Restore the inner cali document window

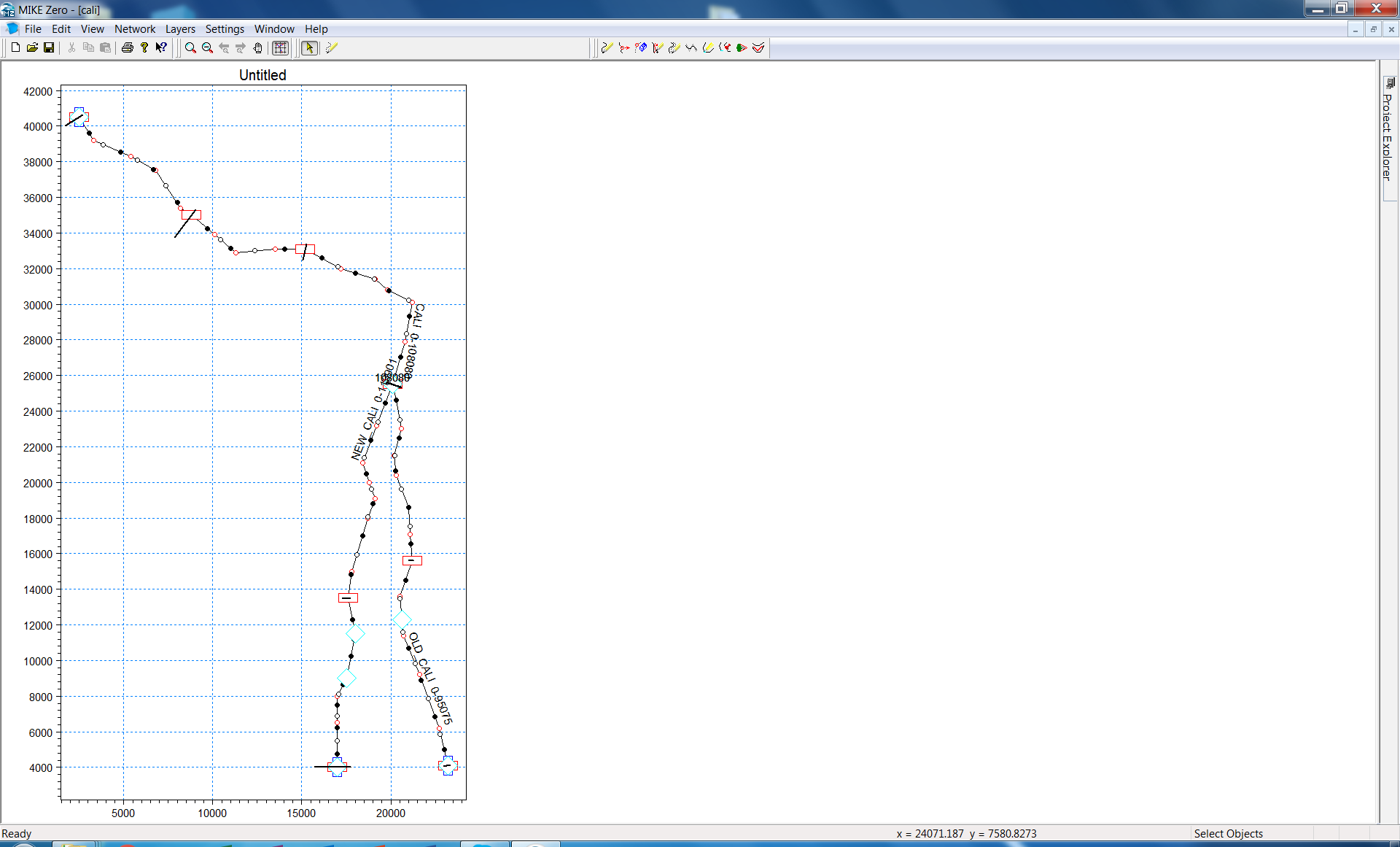point(1373,29)
